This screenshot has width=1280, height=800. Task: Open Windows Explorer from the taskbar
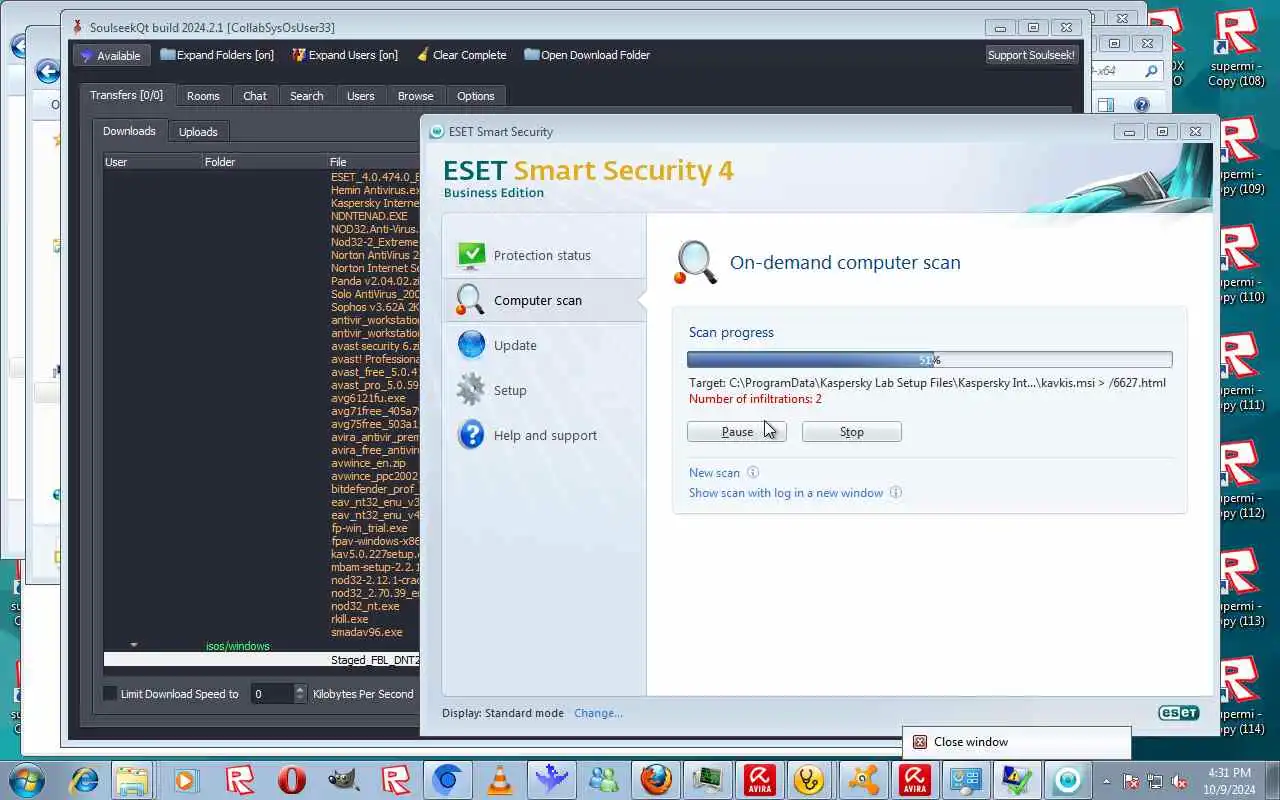tap(131, 779)
